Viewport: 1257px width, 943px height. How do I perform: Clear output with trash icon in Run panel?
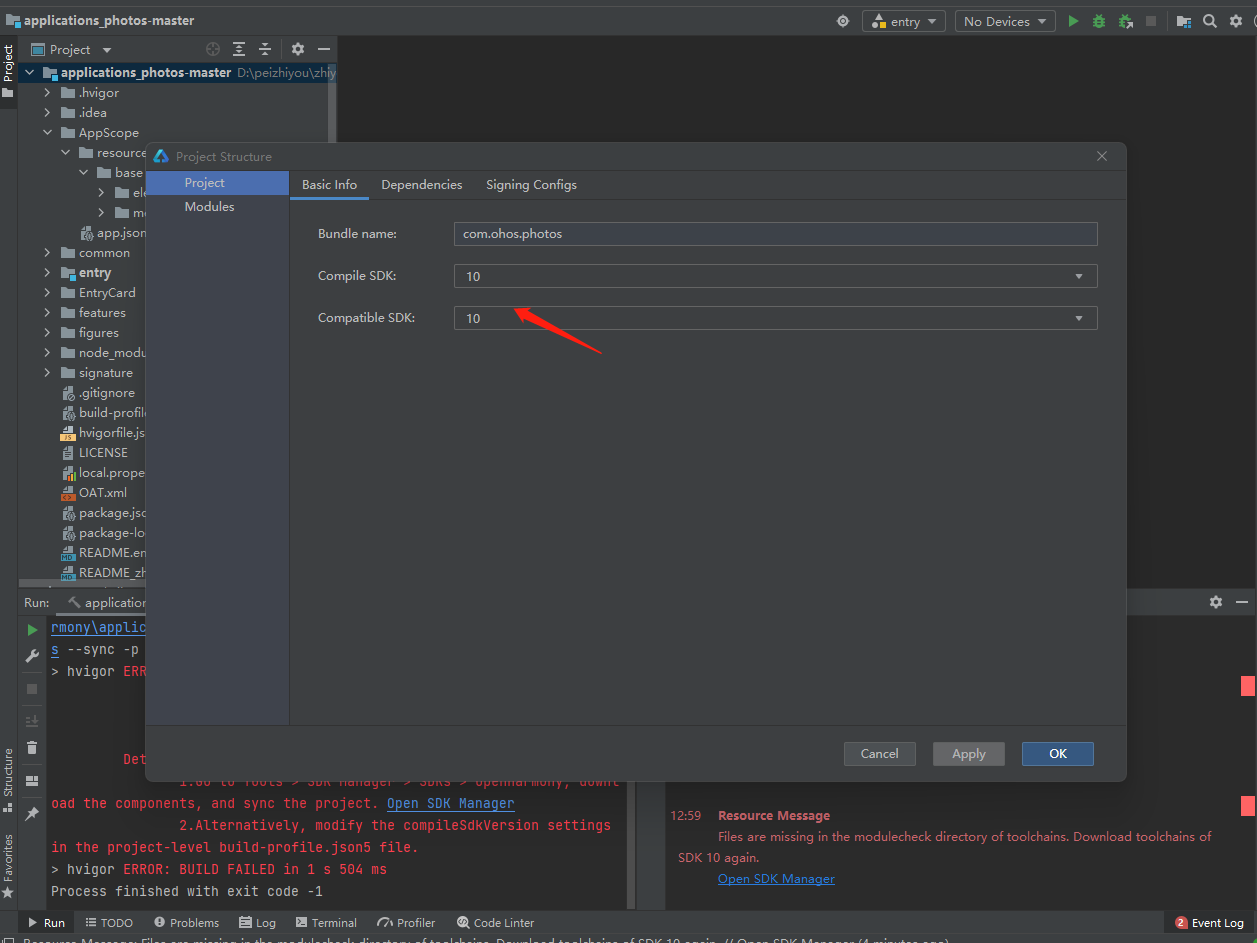point(32,747)
